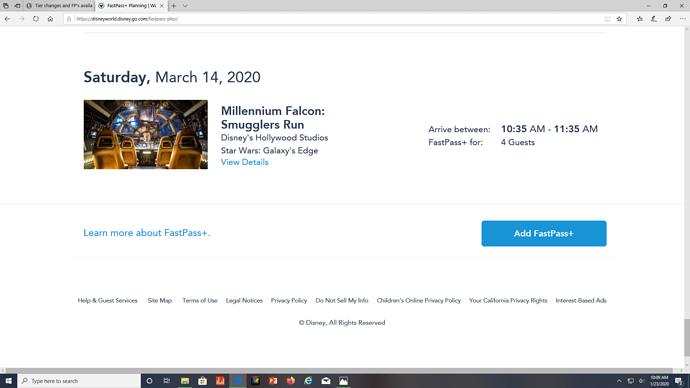Add page to favorites with star icon
This screenshot has height=388, width=690.
pyautogui.click(x=619, y=19)
